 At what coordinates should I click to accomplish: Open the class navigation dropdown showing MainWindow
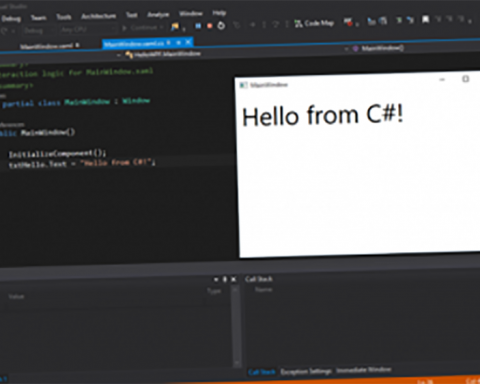[x=163, y=54]
